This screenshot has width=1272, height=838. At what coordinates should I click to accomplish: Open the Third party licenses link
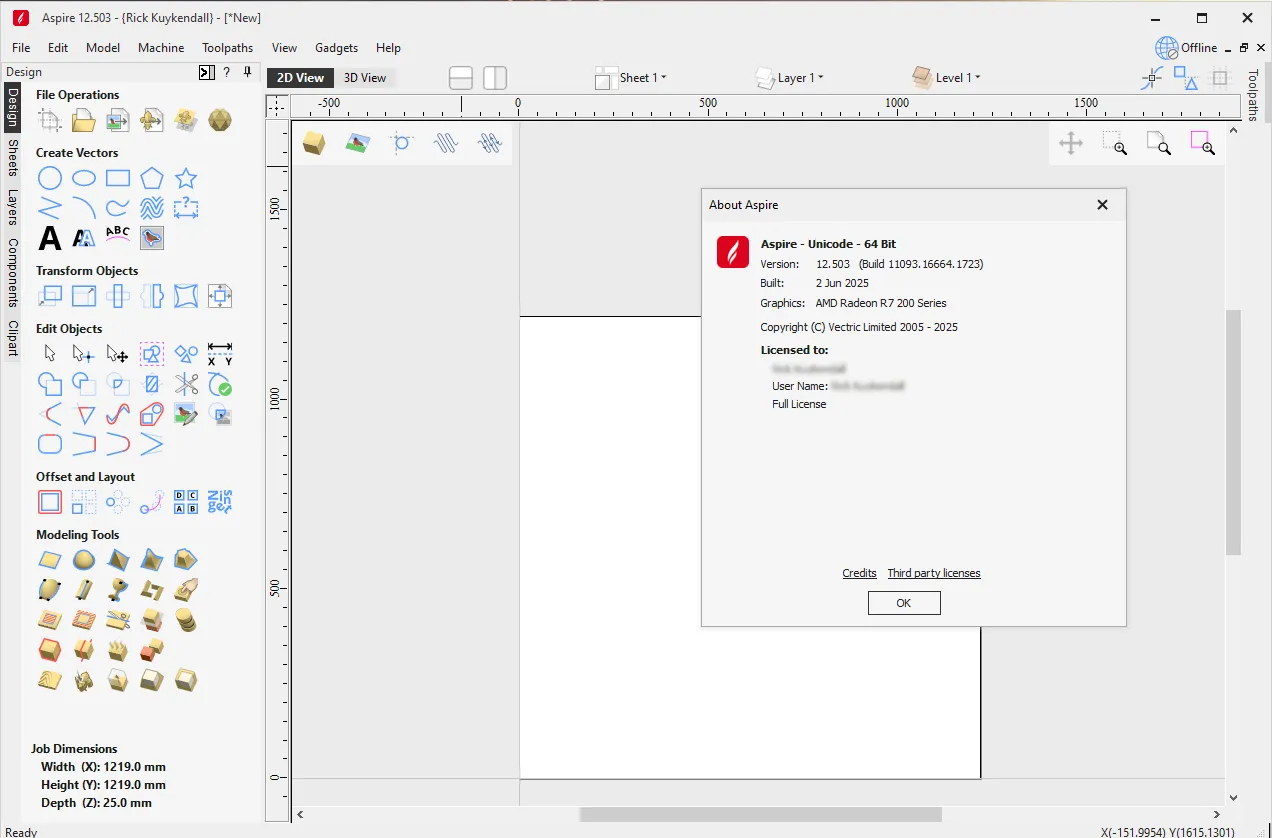pyautogui.click(x=934, y=573)
